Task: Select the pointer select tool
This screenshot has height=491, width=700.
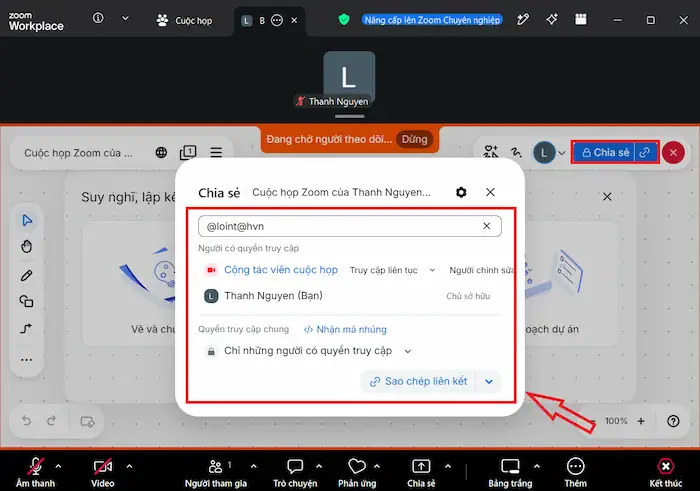Action: [27, 221]
